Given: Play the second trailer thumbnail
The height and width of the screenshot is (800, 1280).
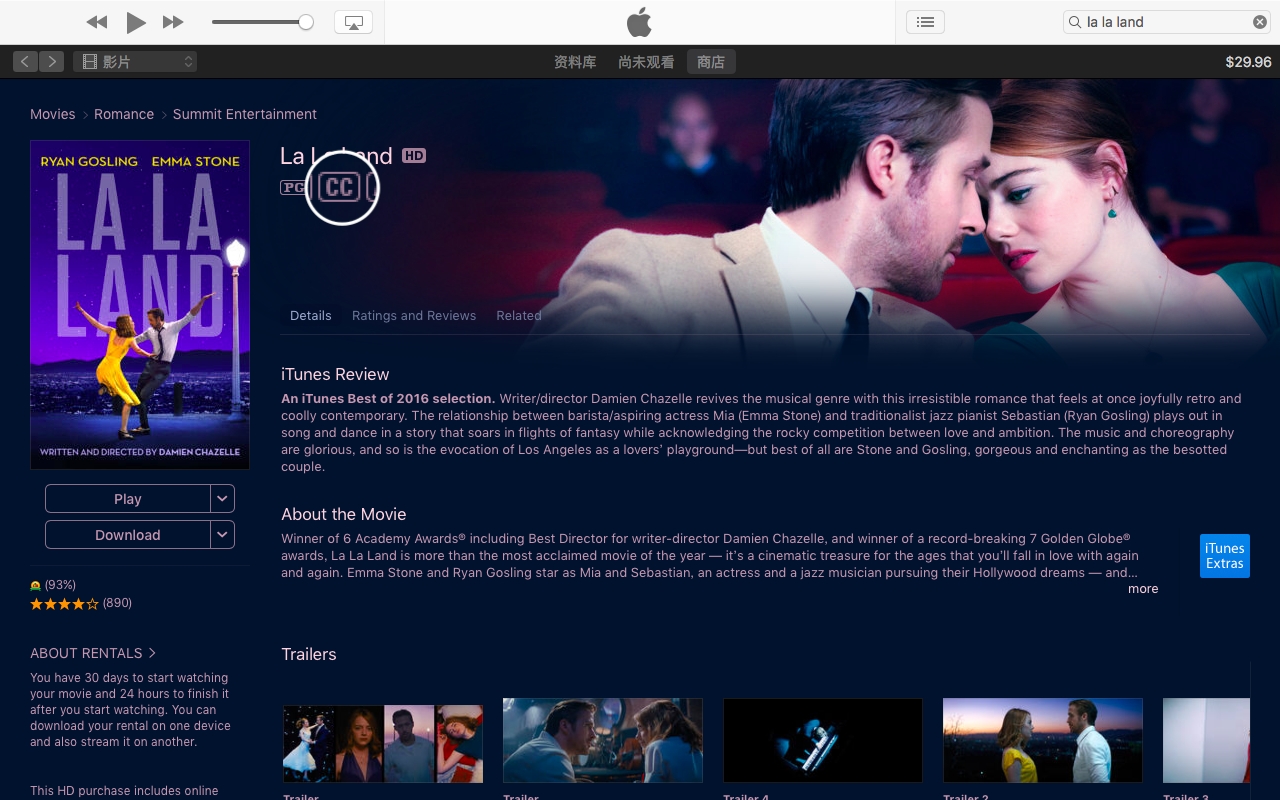Looking at the screenshot, I should coord(603,740).
